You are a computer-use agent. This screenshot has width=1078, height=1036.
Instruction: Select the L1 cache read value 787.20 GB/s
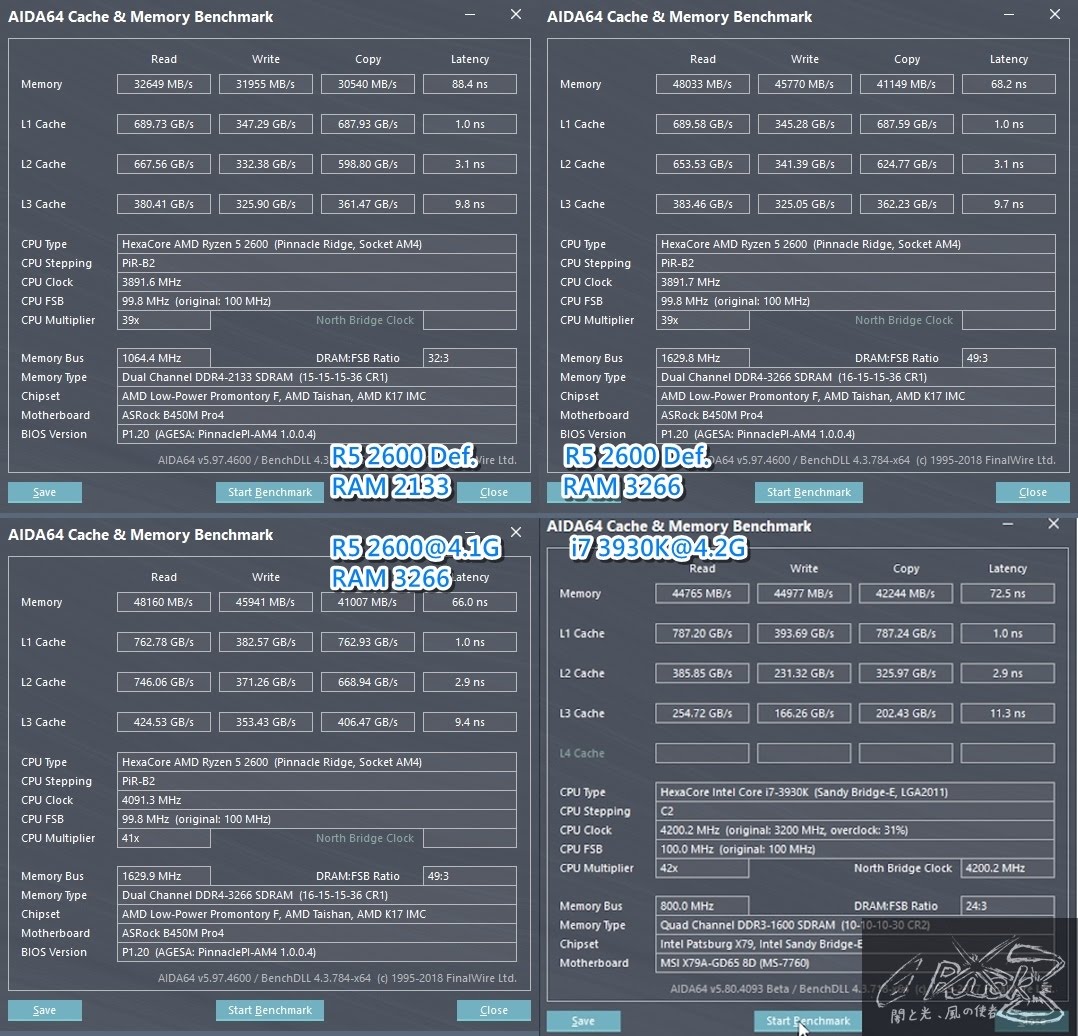[x=702, y=633]
